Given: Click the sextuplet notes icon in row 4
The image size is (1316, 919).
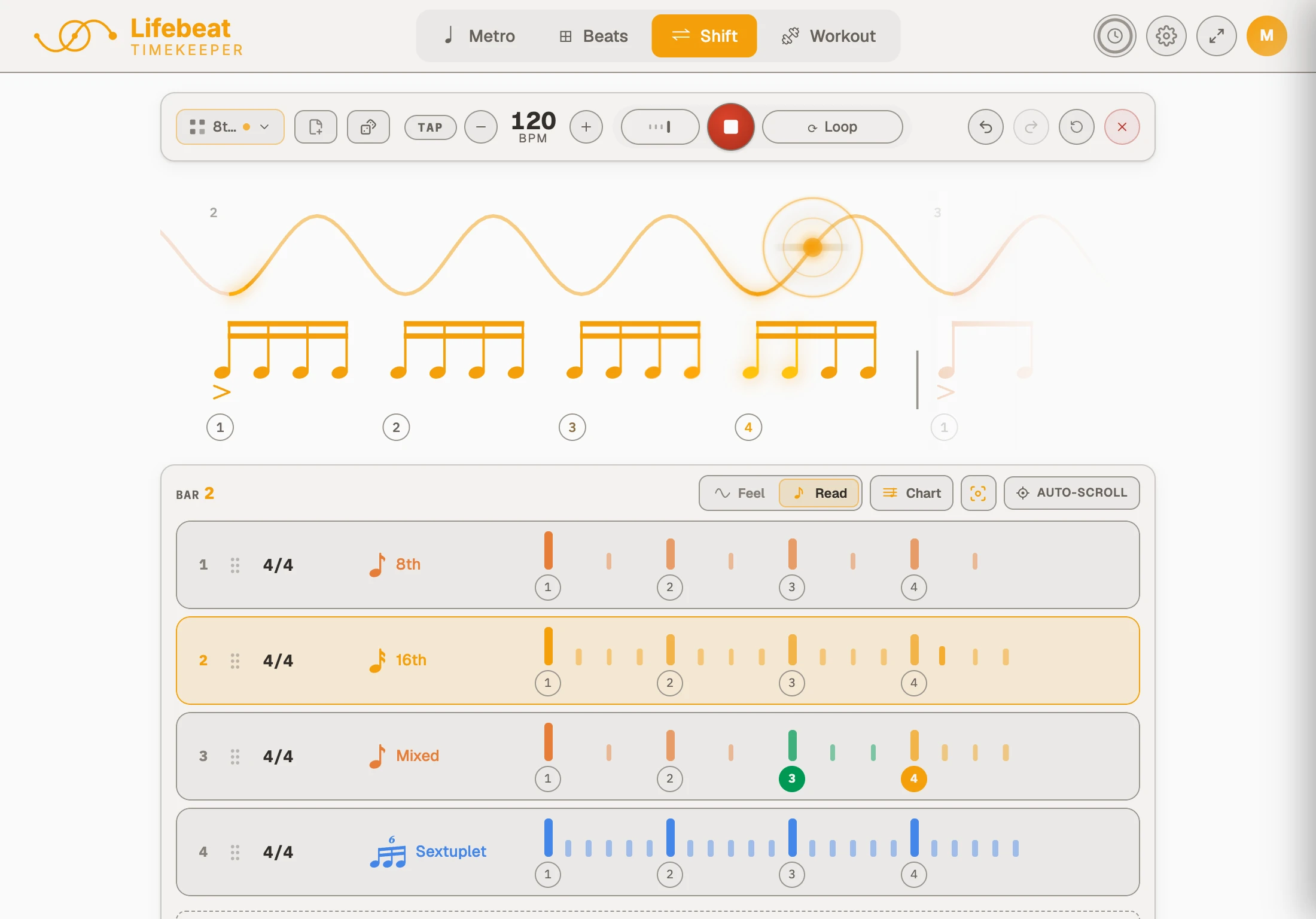Looking at the screenshot, I should [388, 852].
